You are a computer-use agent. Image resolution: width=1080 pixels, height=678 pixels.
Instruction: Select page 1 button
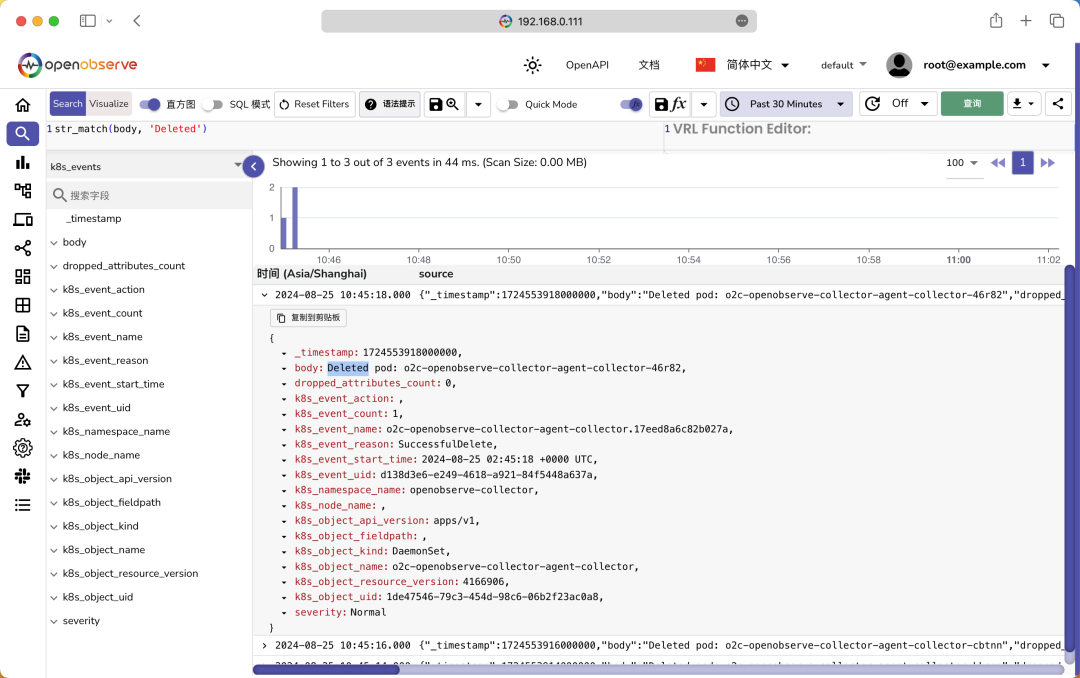pyautogui.click(x=1022, y=163)
